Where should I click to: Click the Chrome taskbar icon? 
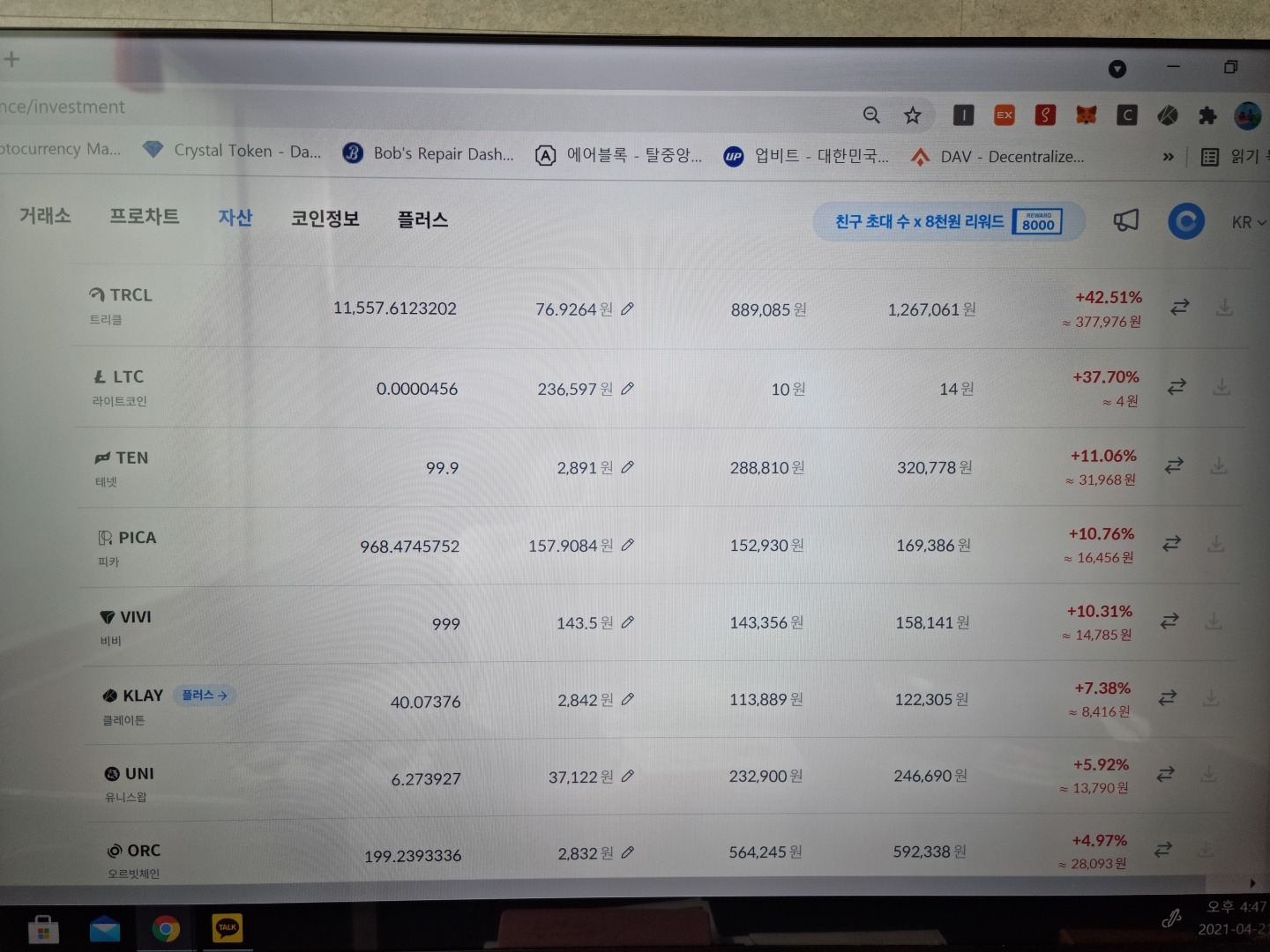point(166,929)
